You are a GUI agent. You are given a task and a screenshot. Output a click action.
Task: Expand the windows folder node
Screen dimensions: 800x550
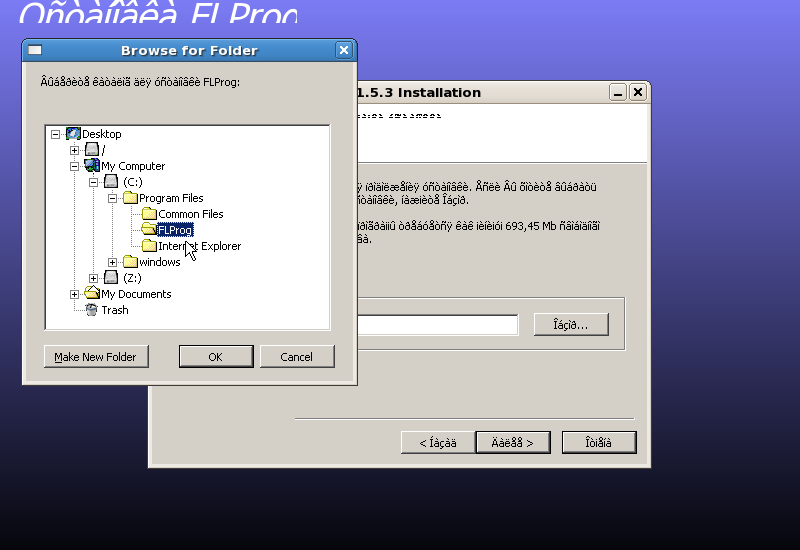[x=113, y=262]
